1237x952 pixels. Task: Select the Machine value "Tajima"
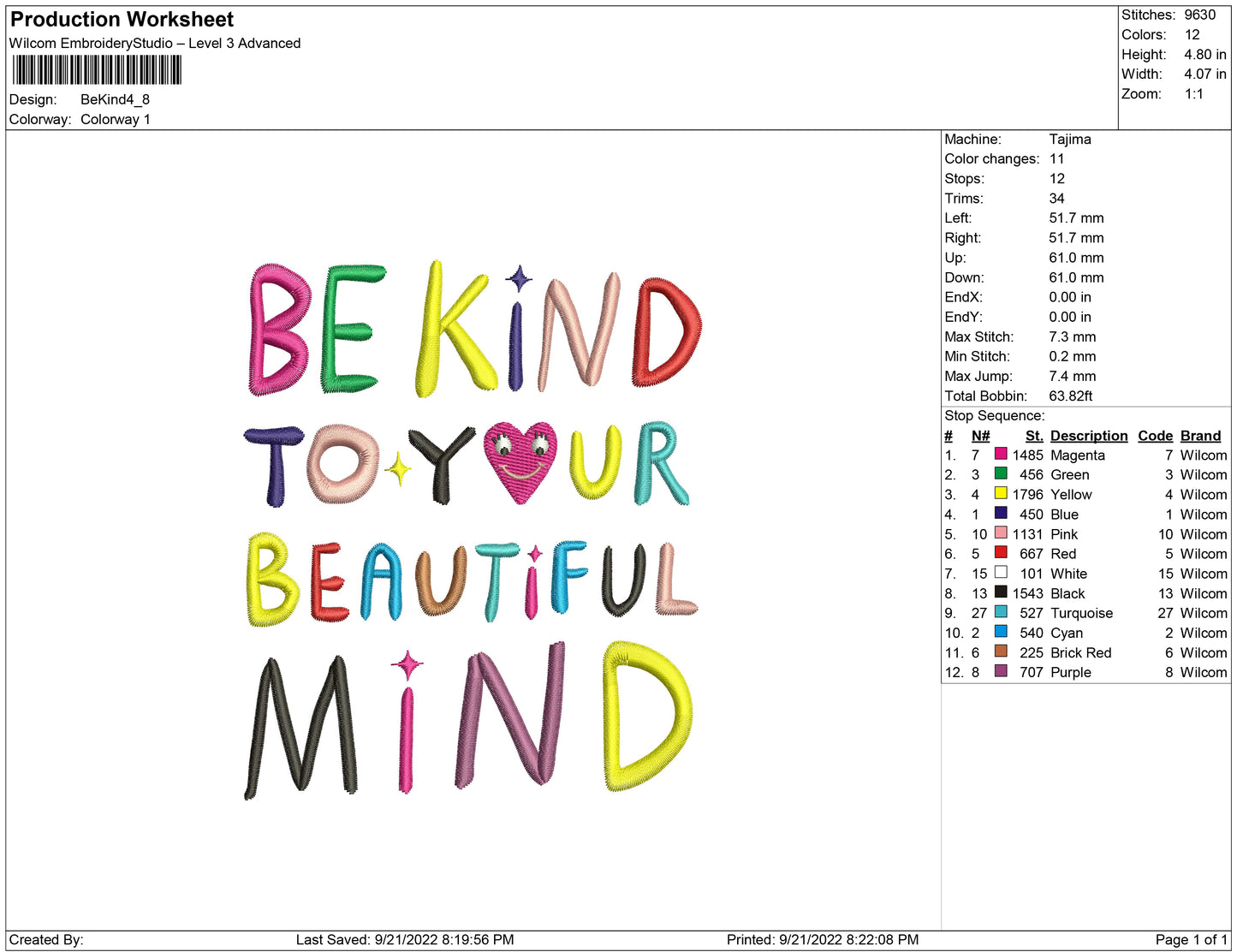[1070, 140]
